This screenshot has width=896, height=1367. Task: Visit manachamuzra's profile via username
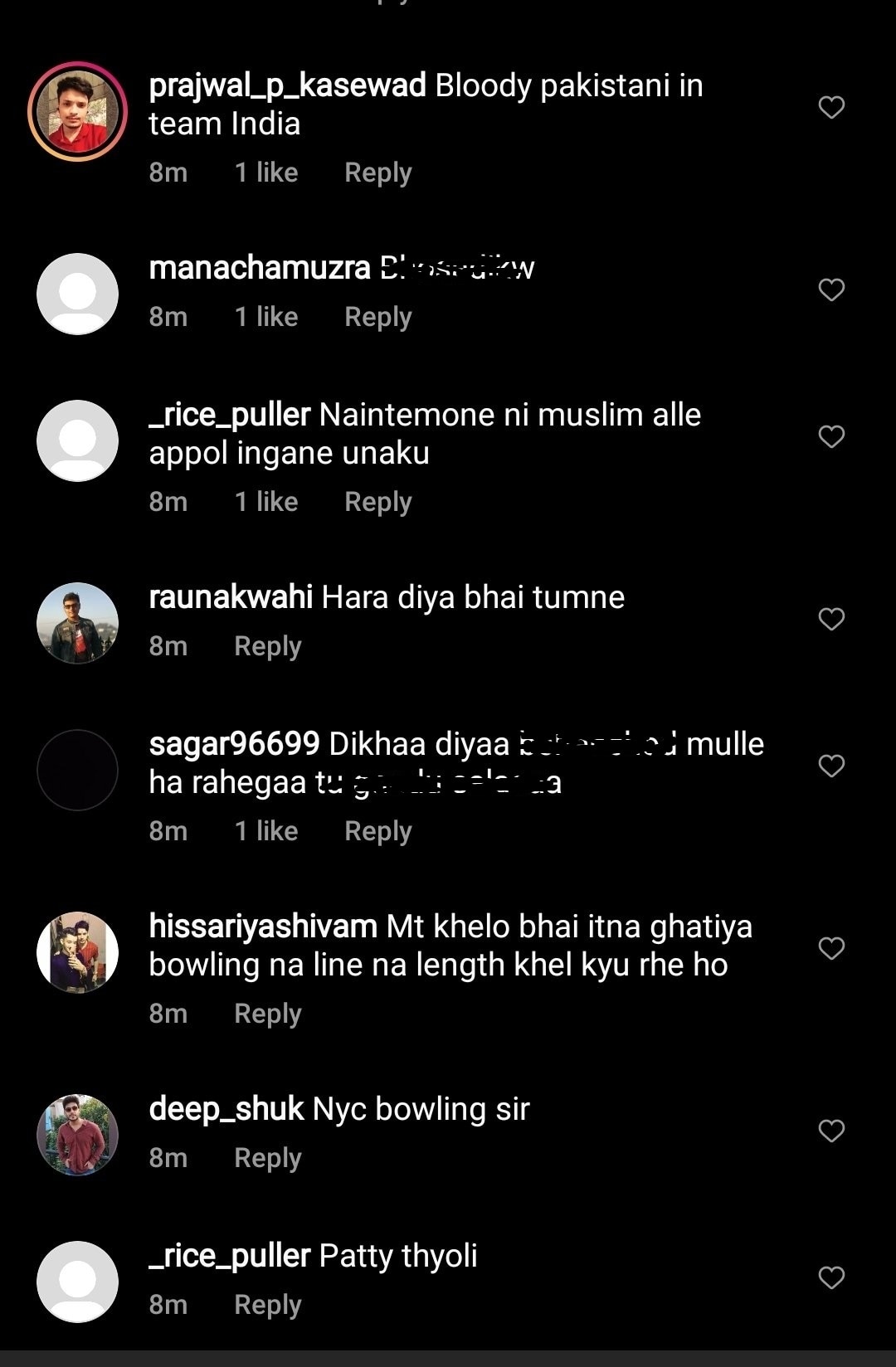tap(259, 268)
